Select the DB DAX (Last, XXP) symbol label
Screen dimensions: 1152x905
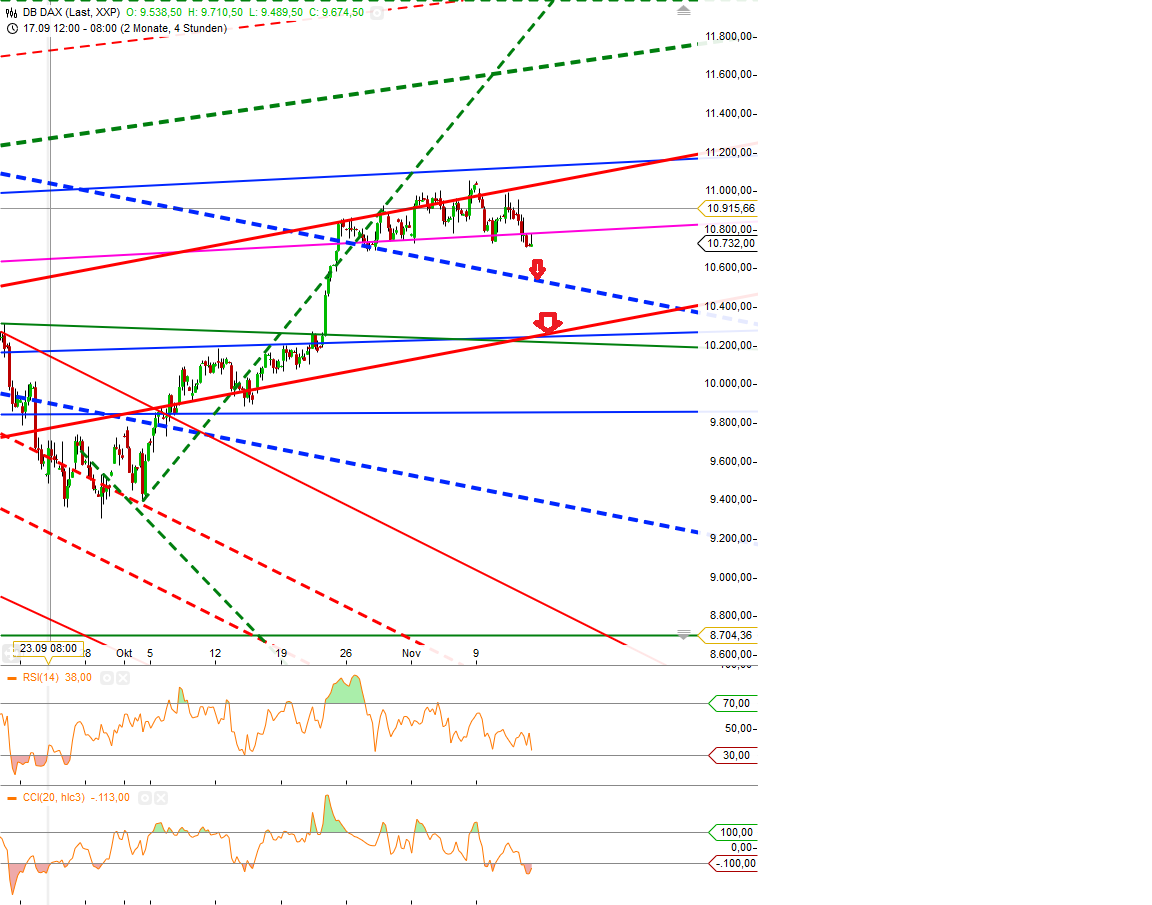68,12
